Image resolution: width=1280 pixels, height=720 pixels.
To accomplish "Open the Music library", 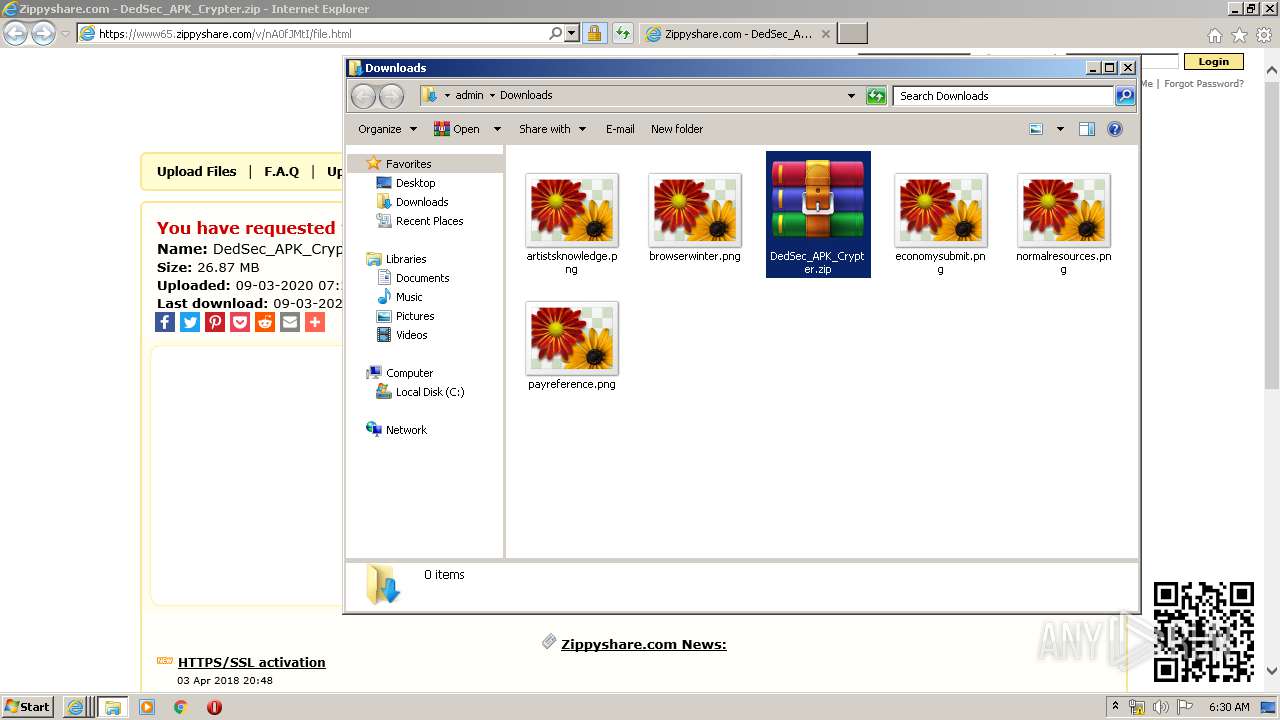I will point(409,297).
